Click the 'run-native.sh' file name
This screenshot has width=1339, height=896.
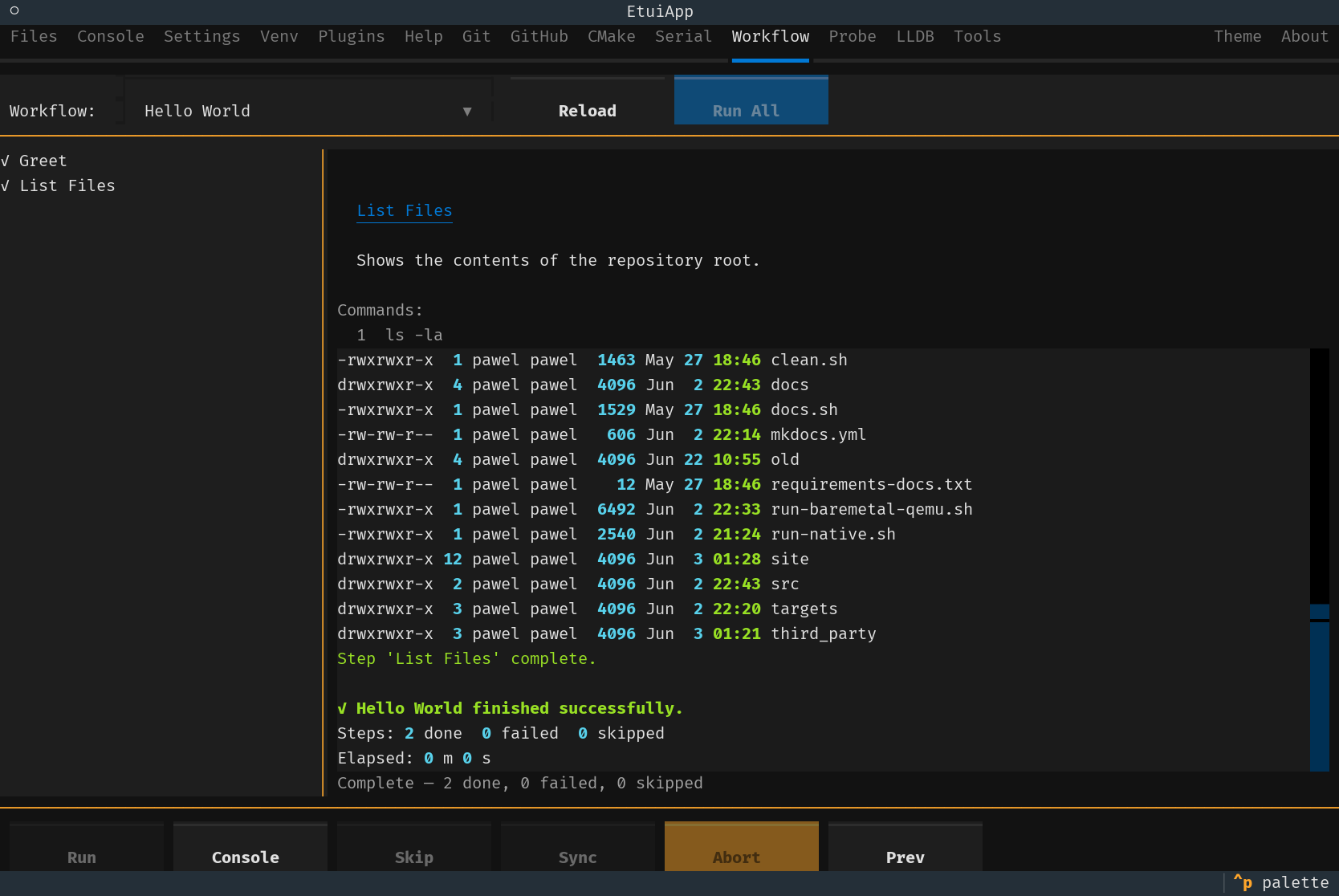(833, 534)
